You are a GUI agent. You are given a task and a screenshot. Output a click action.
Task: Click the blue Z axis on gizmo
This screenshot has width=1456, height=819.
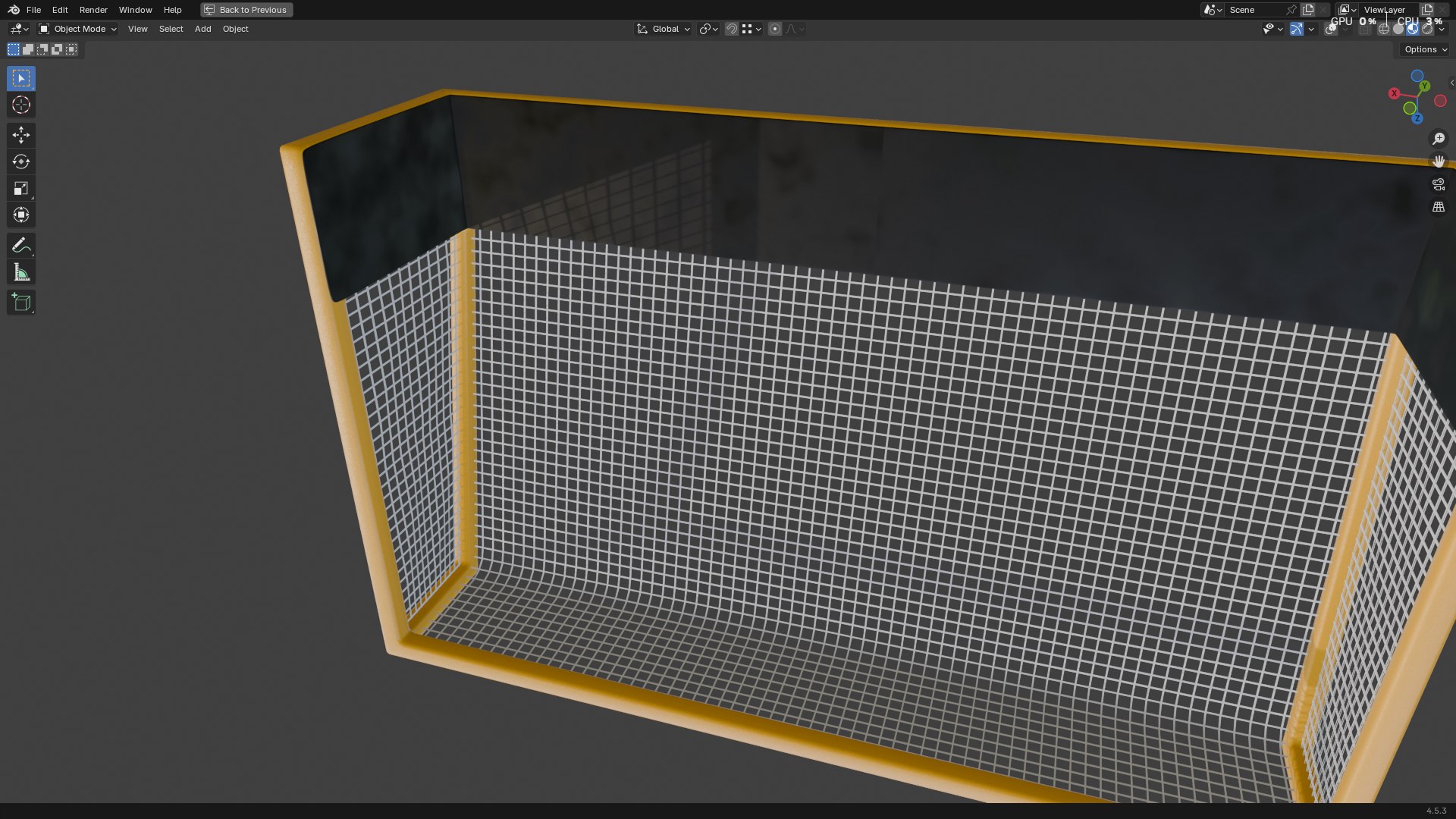pos(1417,118)
